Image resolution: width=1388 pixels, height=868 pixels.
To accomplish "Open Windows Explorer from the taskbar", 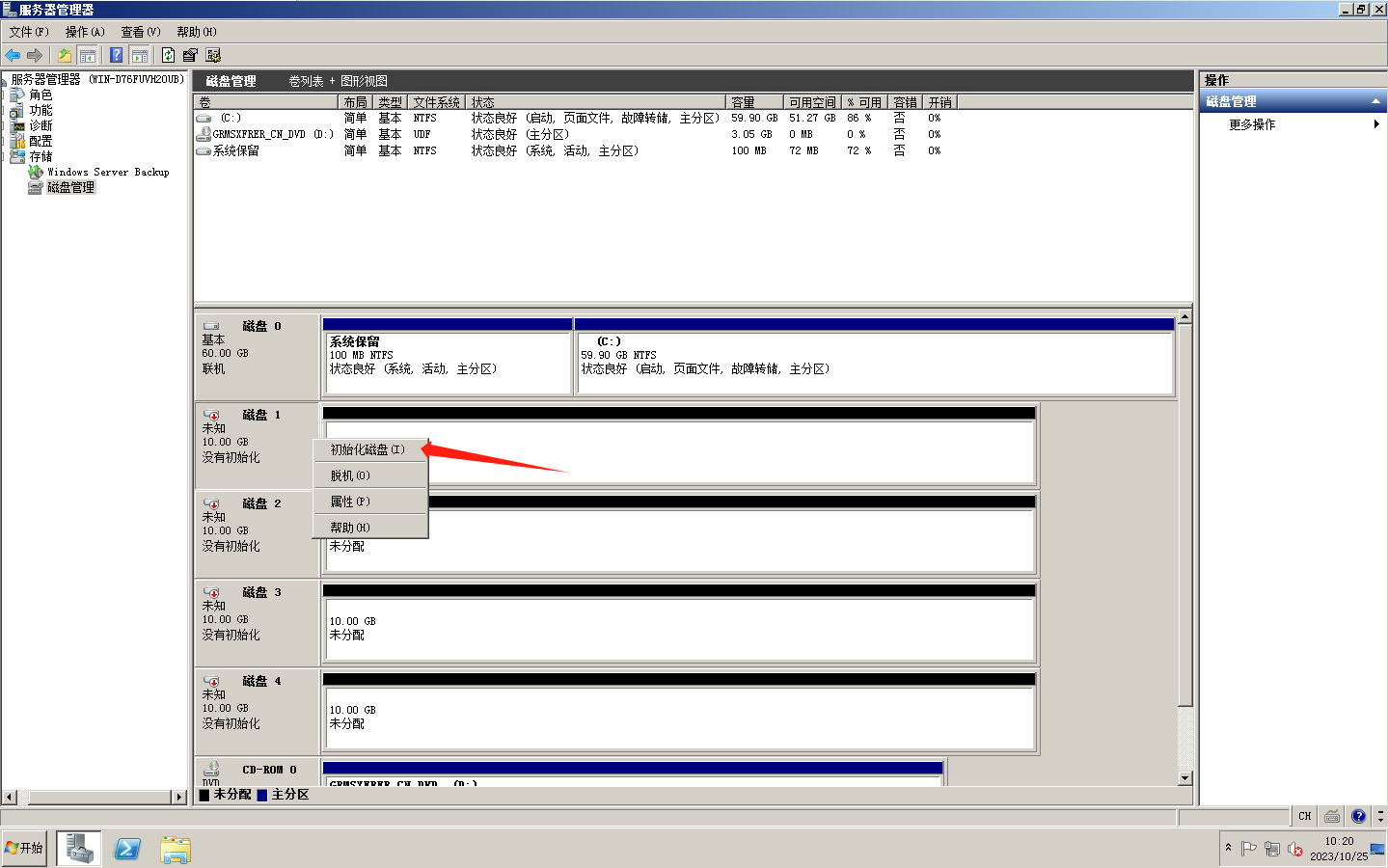I will tap(176, 849).
